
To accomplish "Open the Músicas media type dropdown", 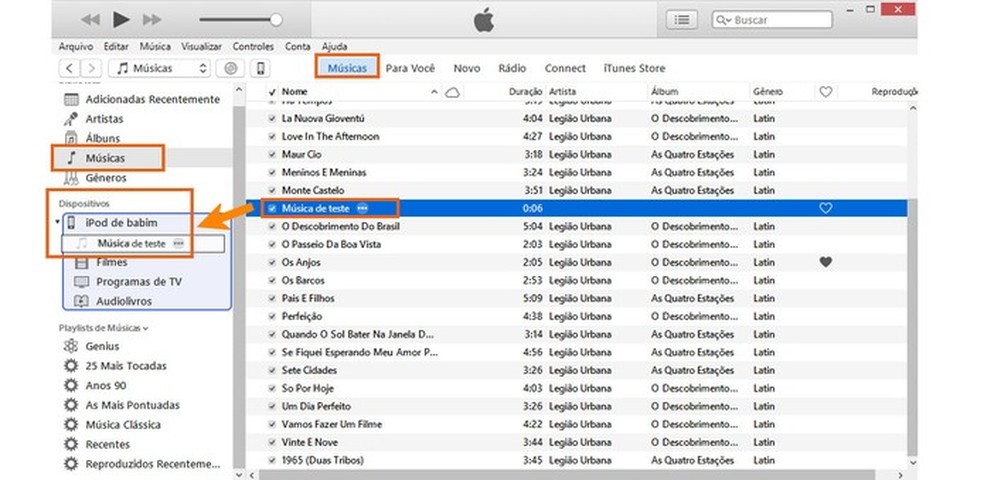I will [159, 68].
